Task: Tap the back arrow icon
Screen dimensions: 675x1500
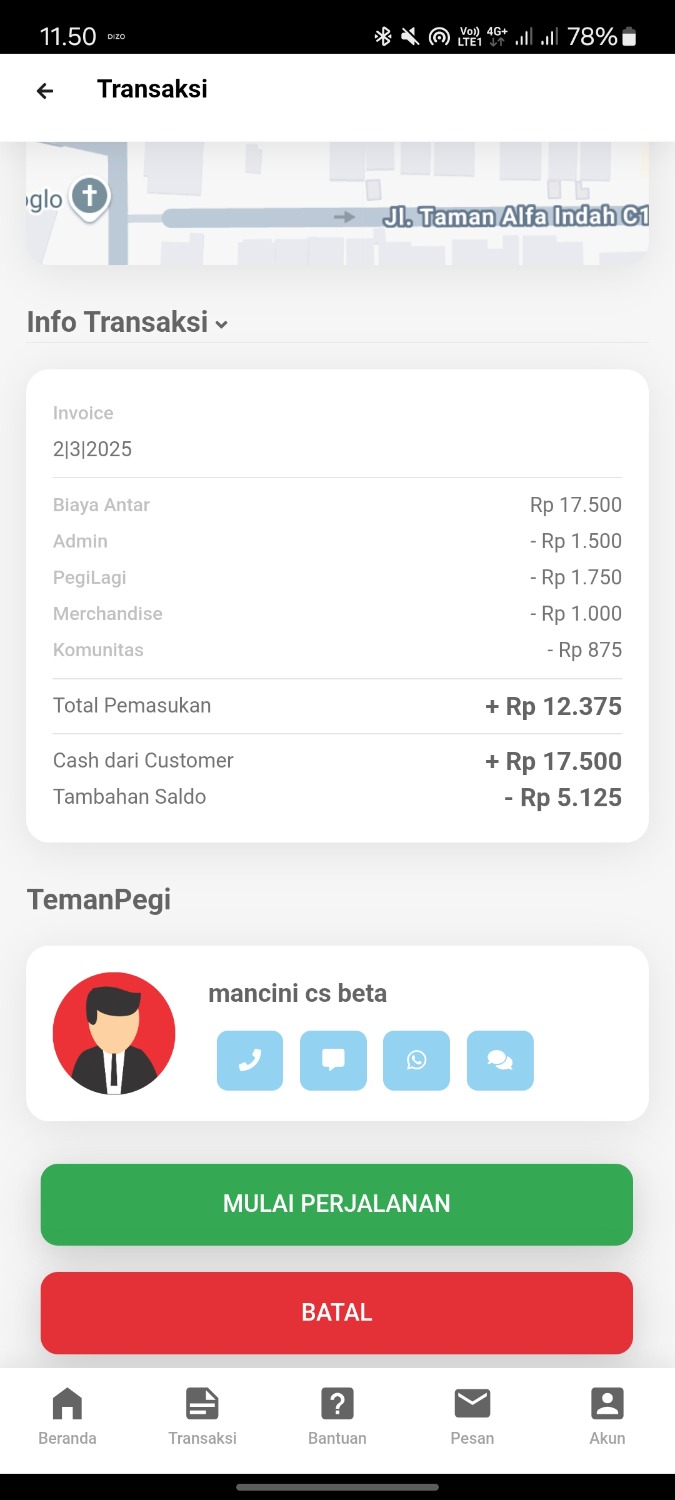Action: (x=45, y=91)
